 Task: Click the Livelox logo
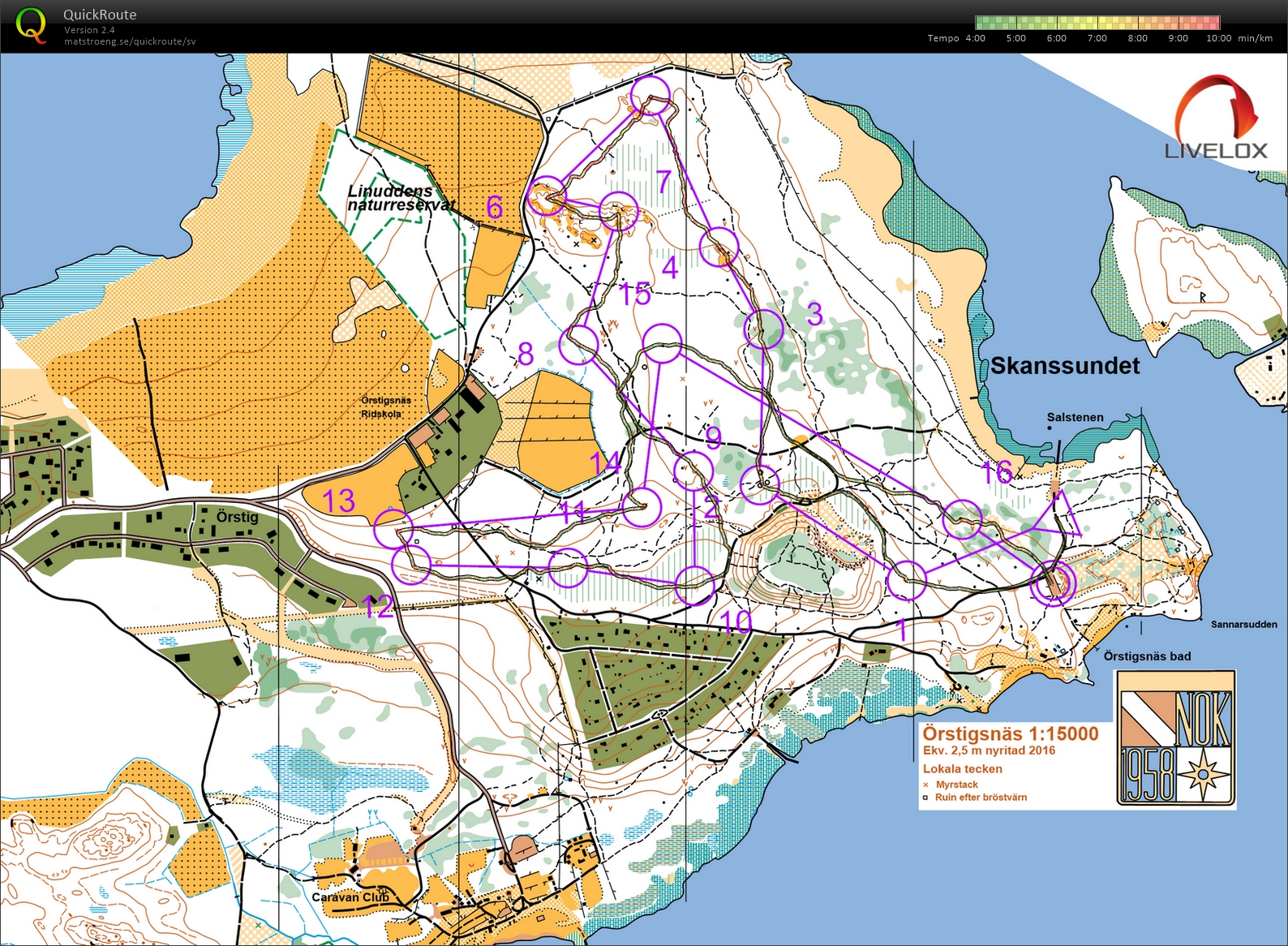[1216, 116]
